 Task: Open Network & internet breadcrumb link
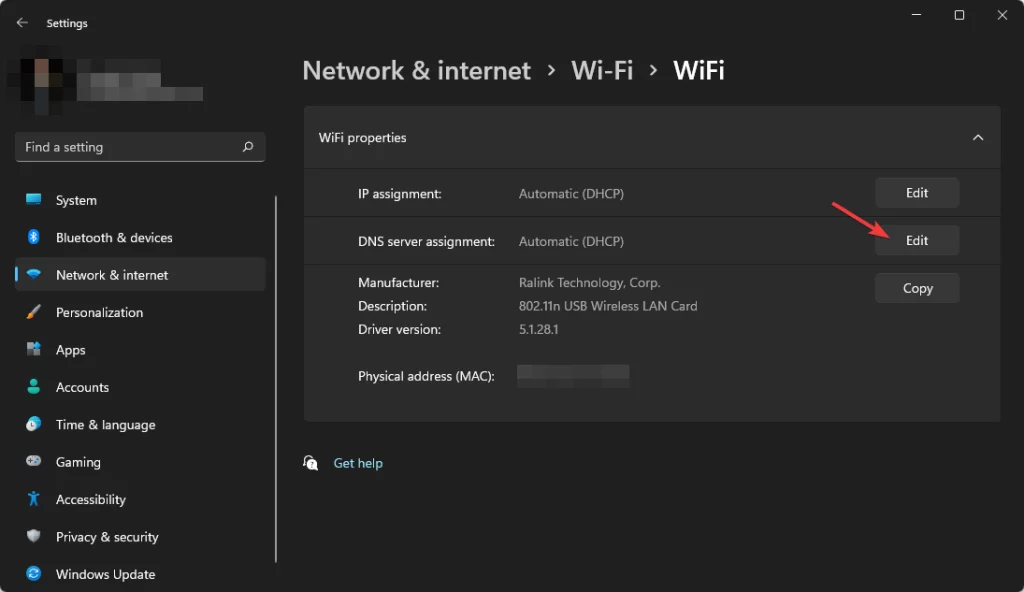coord(416,70)
